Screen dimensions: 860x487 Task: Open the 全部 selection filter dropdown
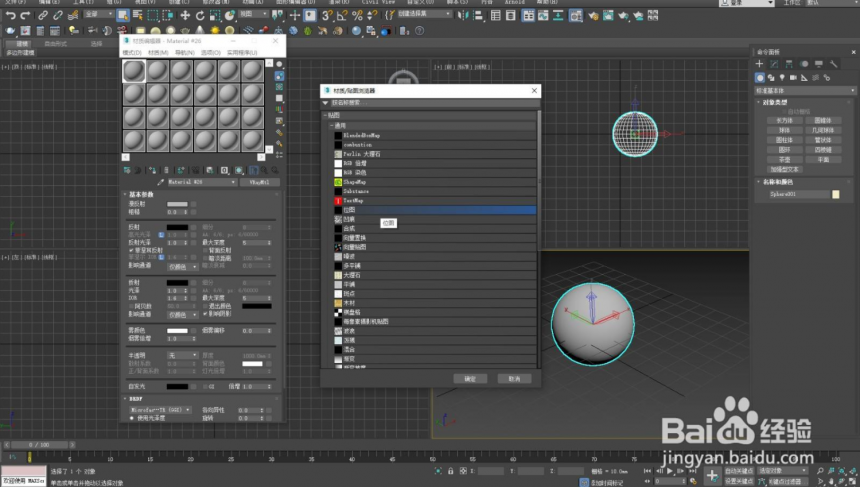pyautogui.click(x=99, y=14)
